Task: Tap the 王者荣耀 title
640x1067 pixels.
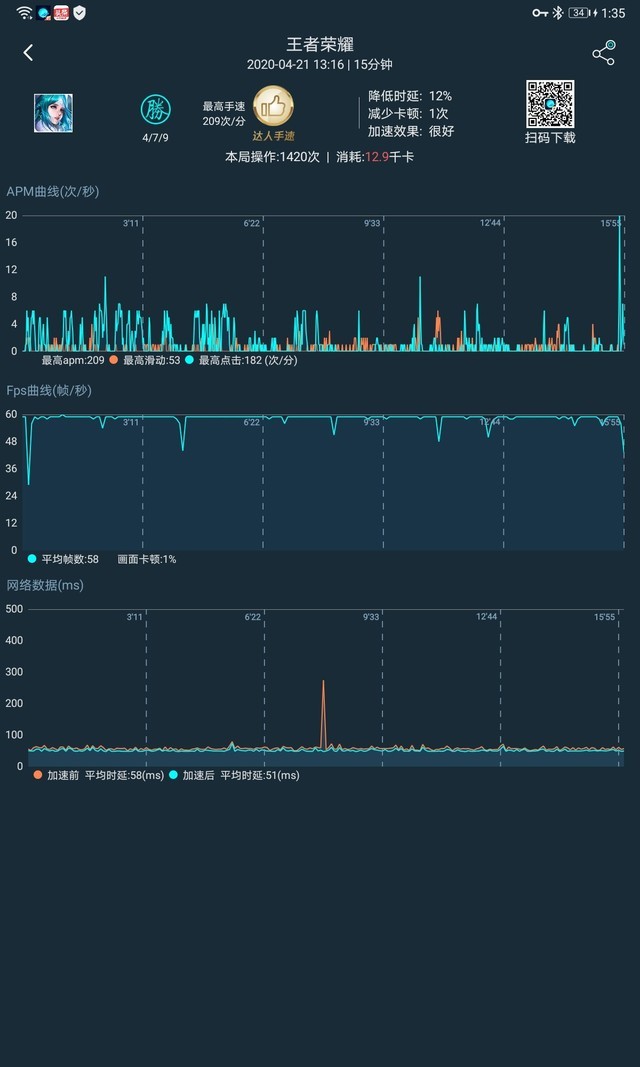Action: click(x=320, y=45)
